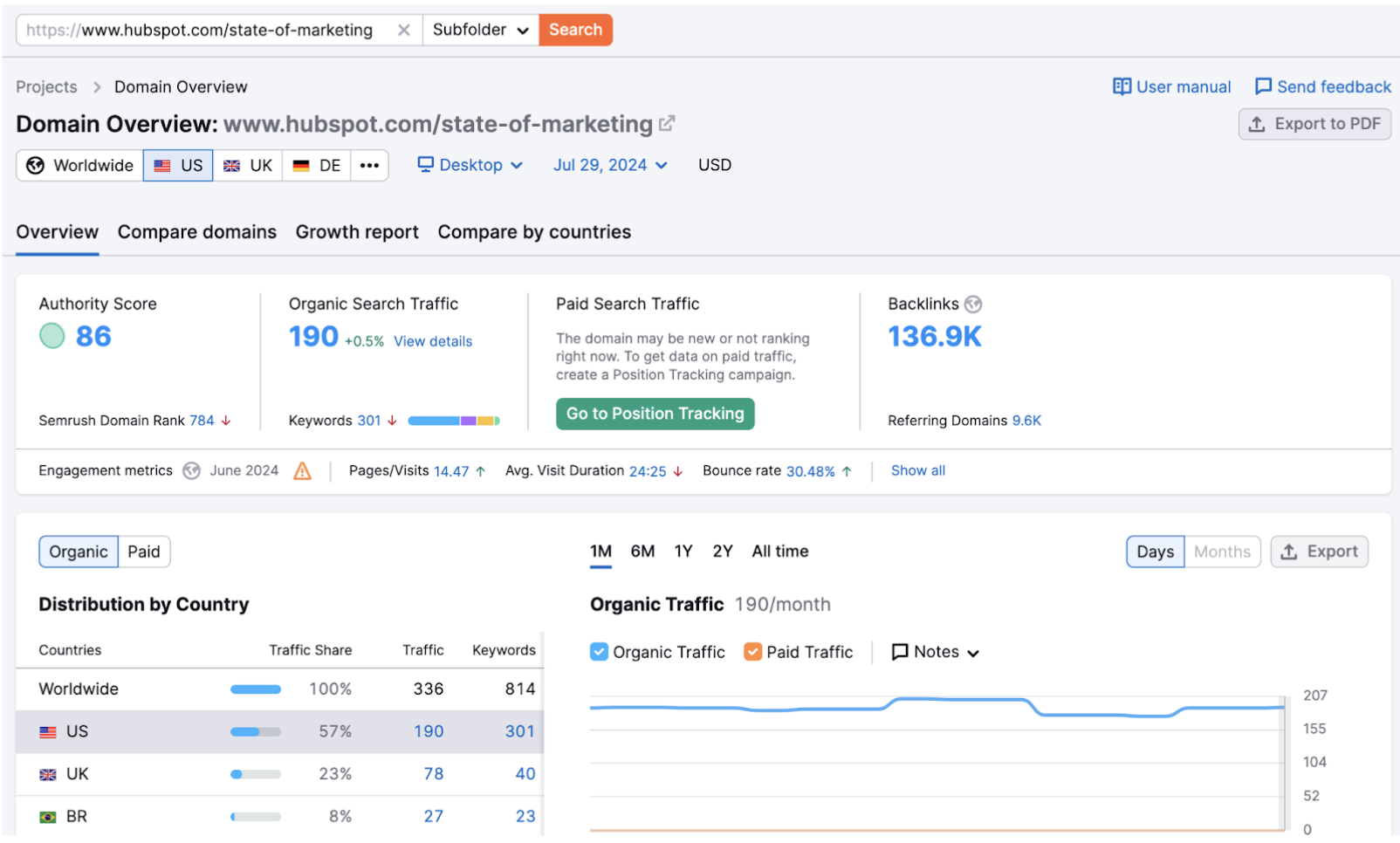
Task: Open the Desktop device dropdown
Action: pyautogui.click(x=470, y=165)
